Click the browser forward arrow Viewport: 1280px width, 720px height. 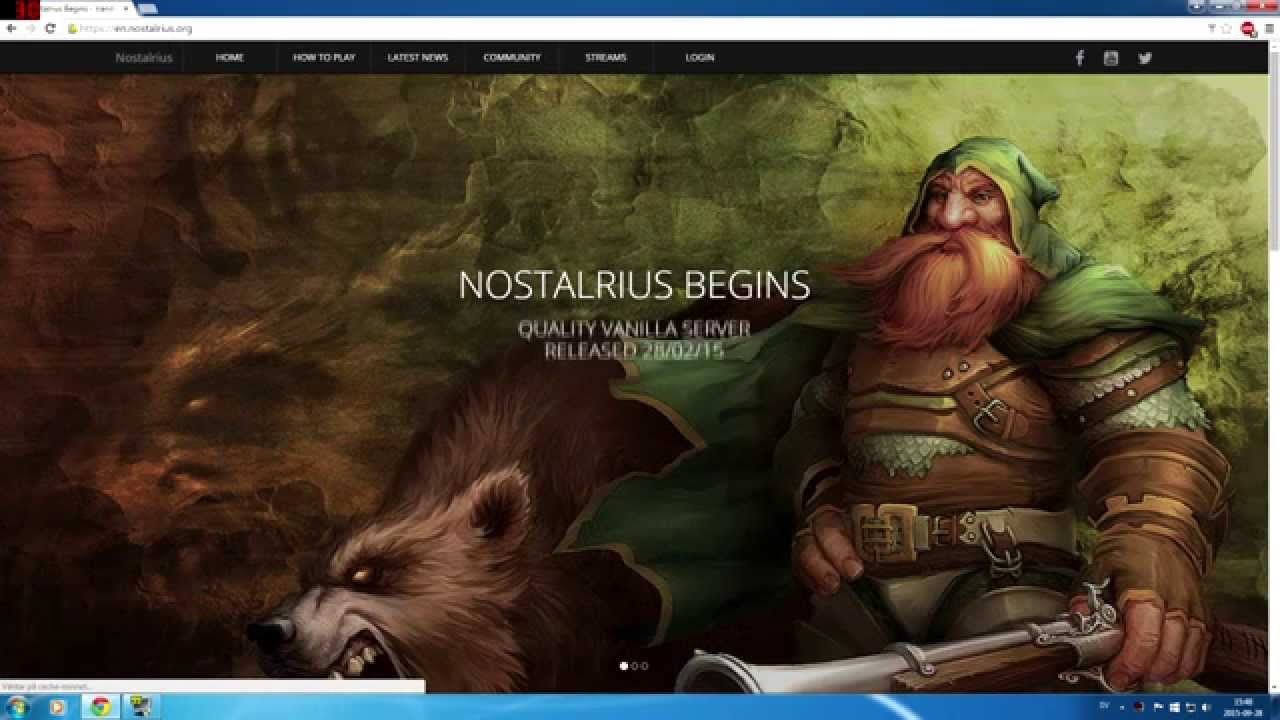pos(31,28)
